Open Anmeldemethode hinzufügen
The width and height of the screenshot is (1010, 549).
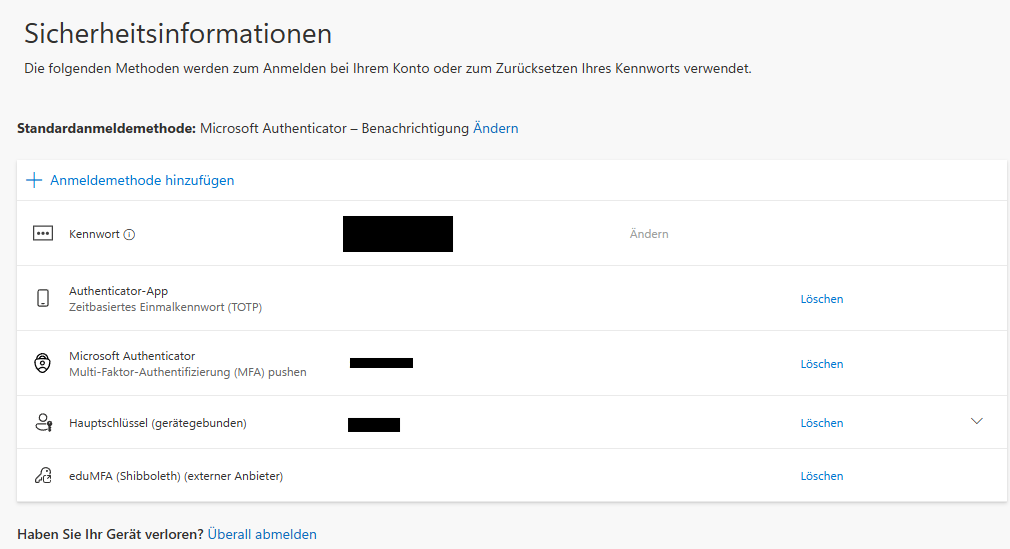142,180
